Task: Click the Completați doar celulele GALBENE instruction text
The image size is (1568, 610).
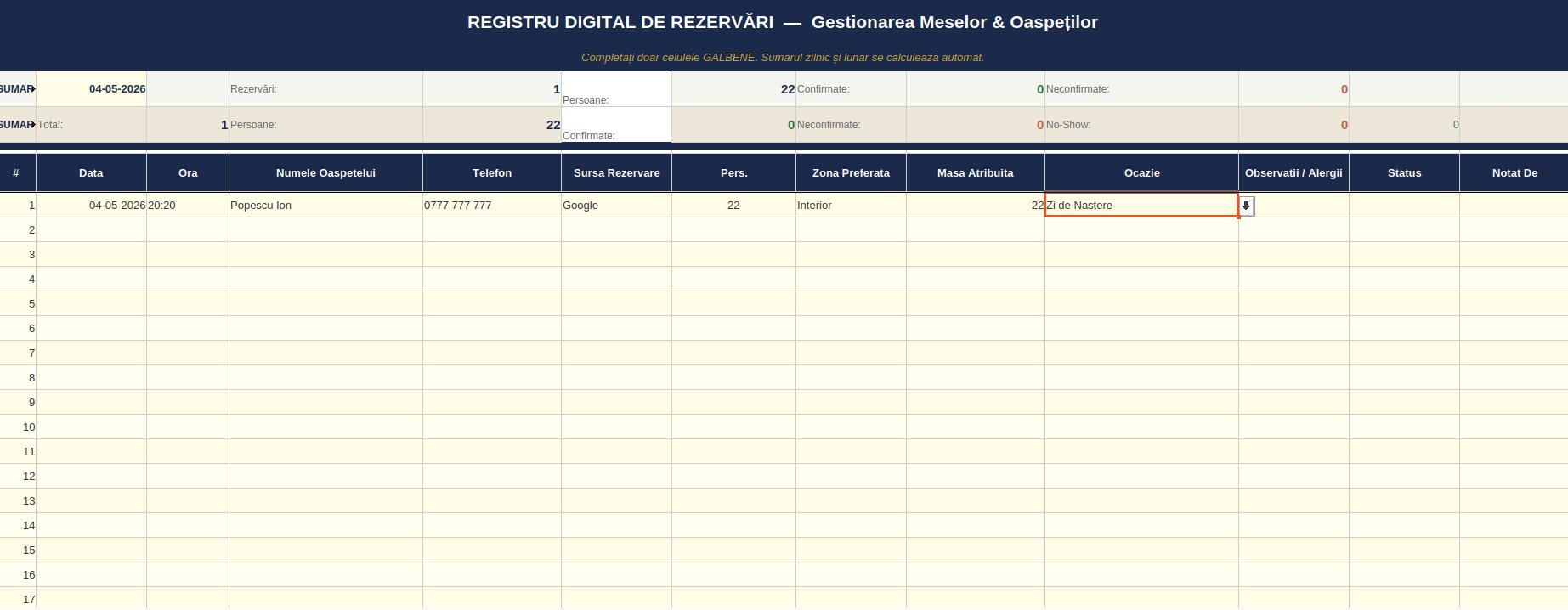Action: (x=783, y=58)
